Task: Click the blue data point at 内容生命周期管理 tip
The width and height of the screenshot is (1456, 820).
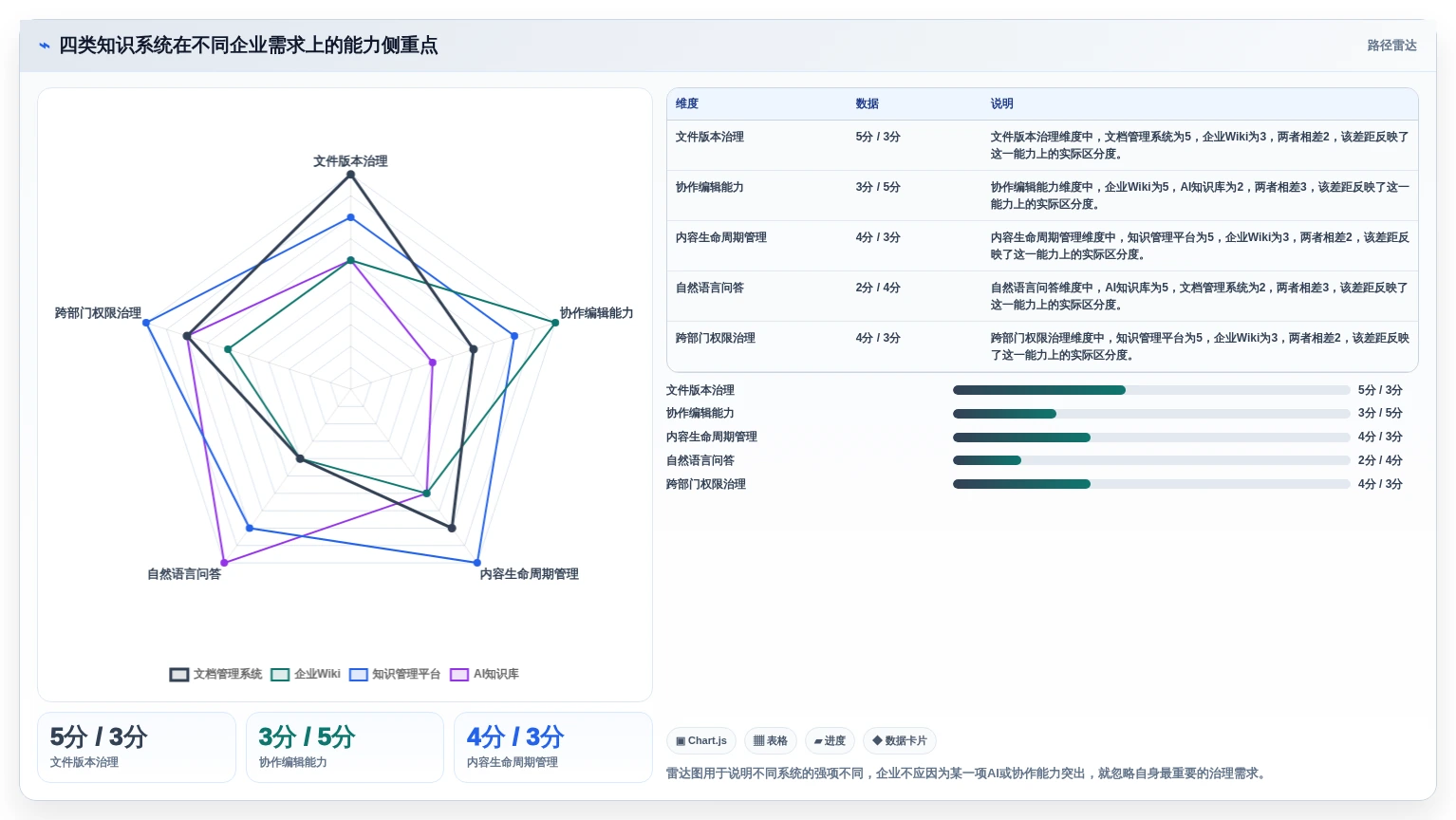Action: (x=477, y=563)
